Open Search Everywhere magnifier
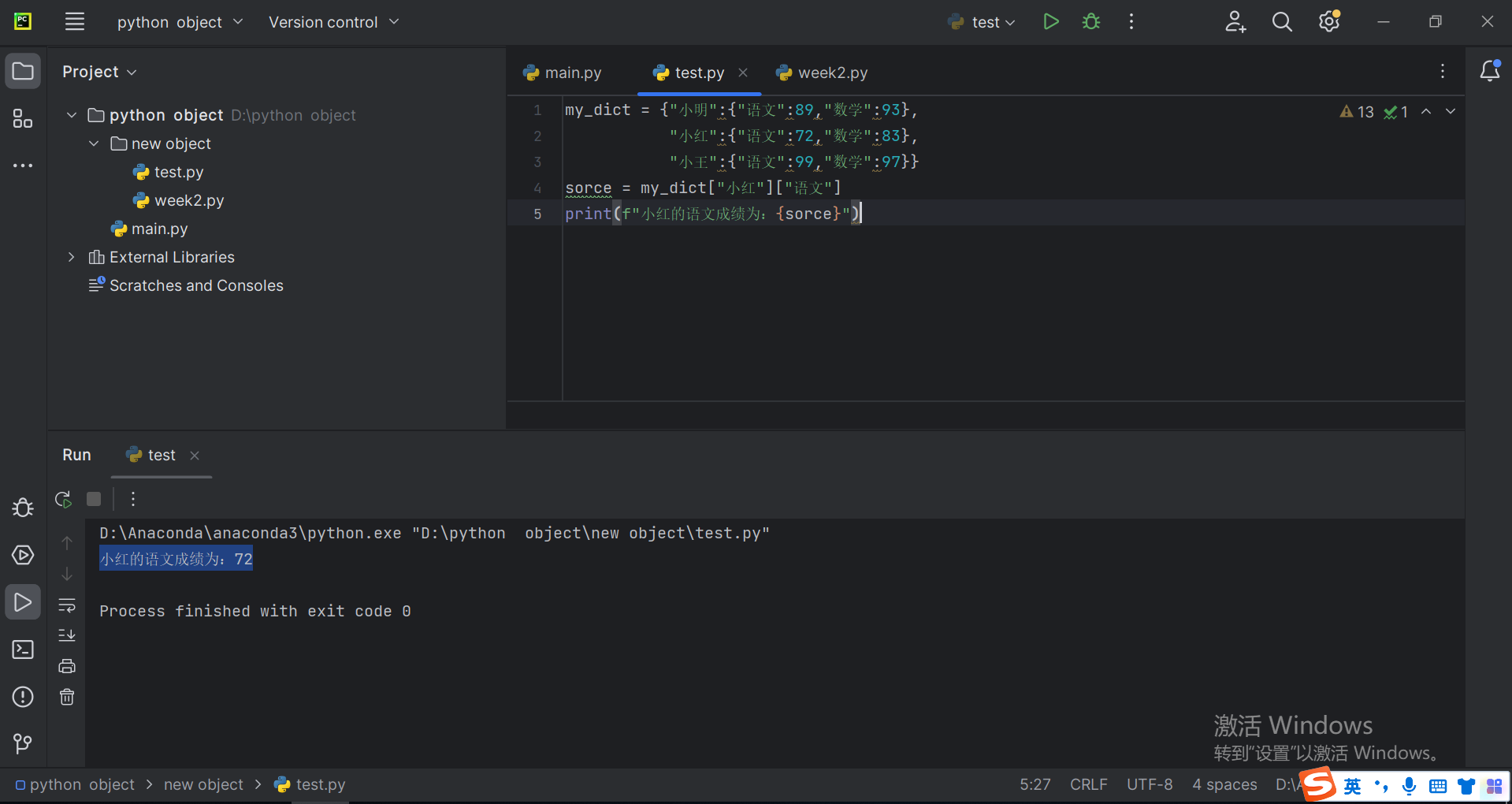1512x804 pixels. pyautogui.click(x=1282, y=22)
